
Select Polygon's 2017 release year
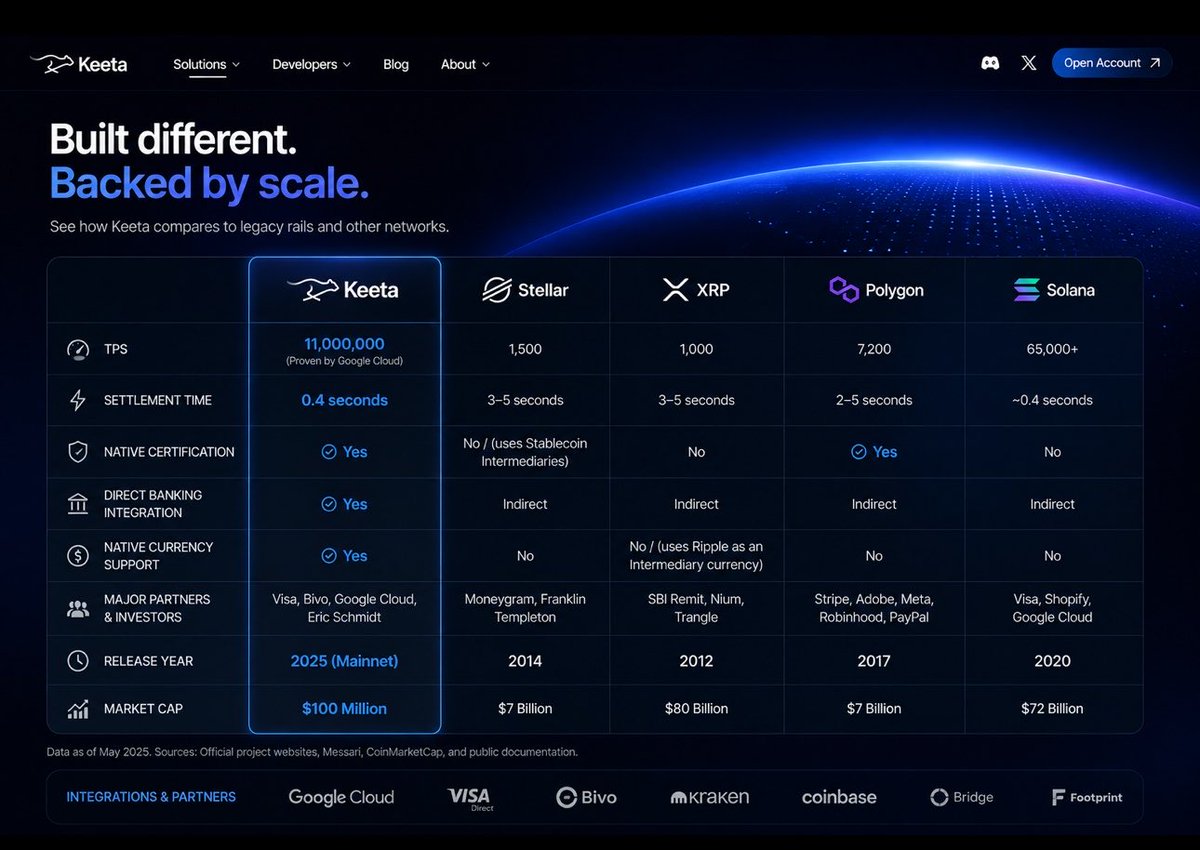[x=874, y=661]
